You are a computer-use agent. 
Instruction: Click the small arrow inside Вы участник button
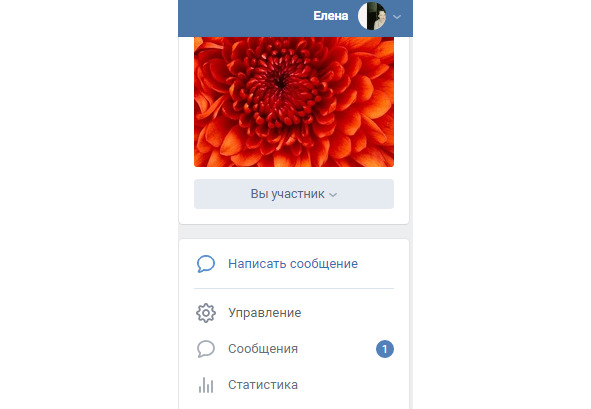coord(333,195)
